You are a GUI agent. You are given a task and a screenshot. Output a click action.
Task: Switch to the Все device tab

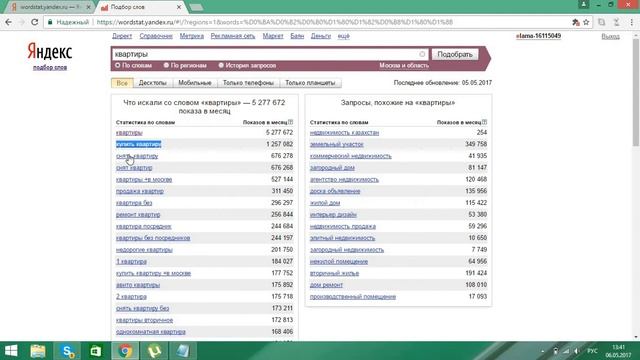coord(122,83)
